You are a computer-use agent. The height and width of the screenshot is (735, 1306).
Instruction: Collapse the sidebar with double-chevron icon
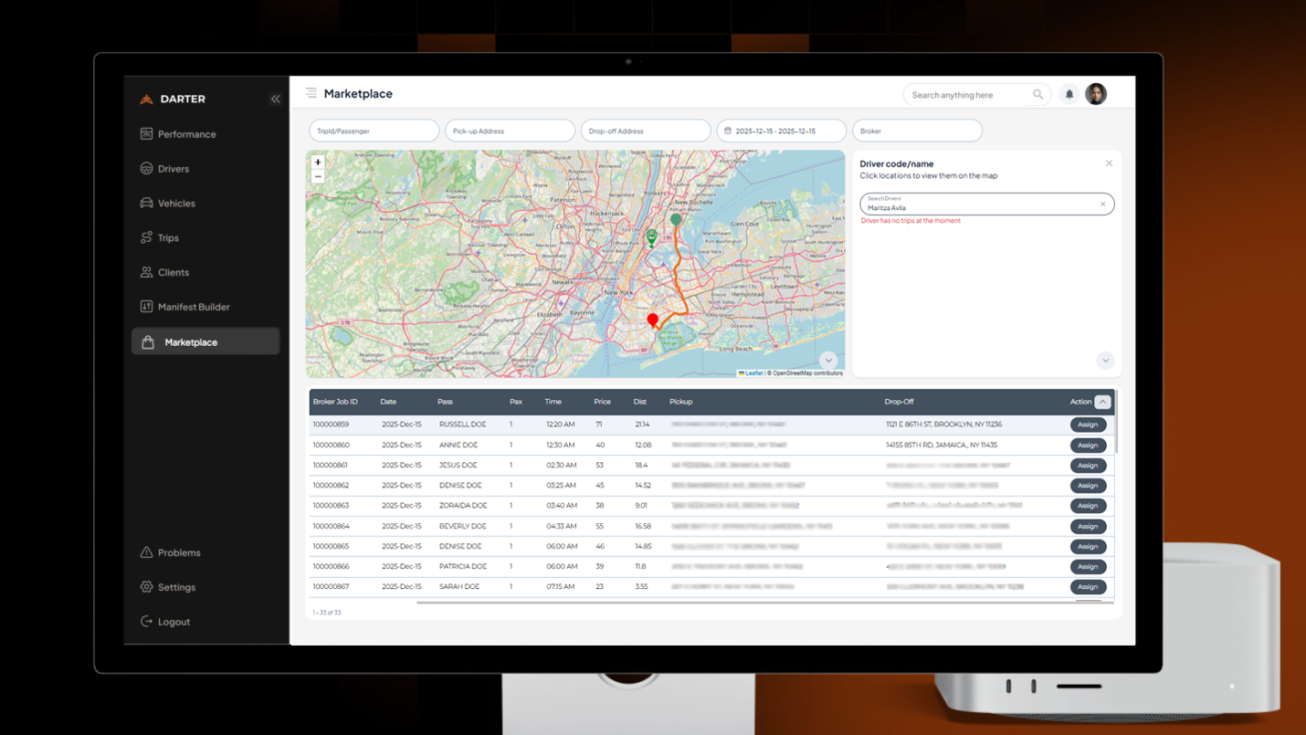[x=275, y=99]
